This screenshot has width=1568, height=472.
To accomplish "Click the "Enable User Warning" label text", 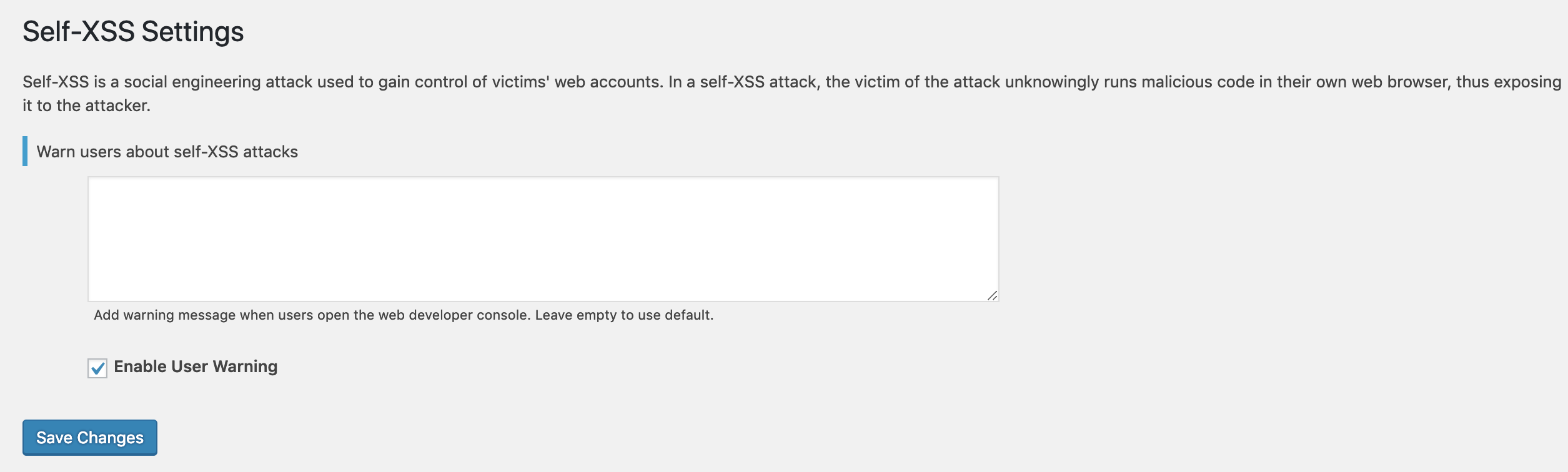I will coord(196,366).
